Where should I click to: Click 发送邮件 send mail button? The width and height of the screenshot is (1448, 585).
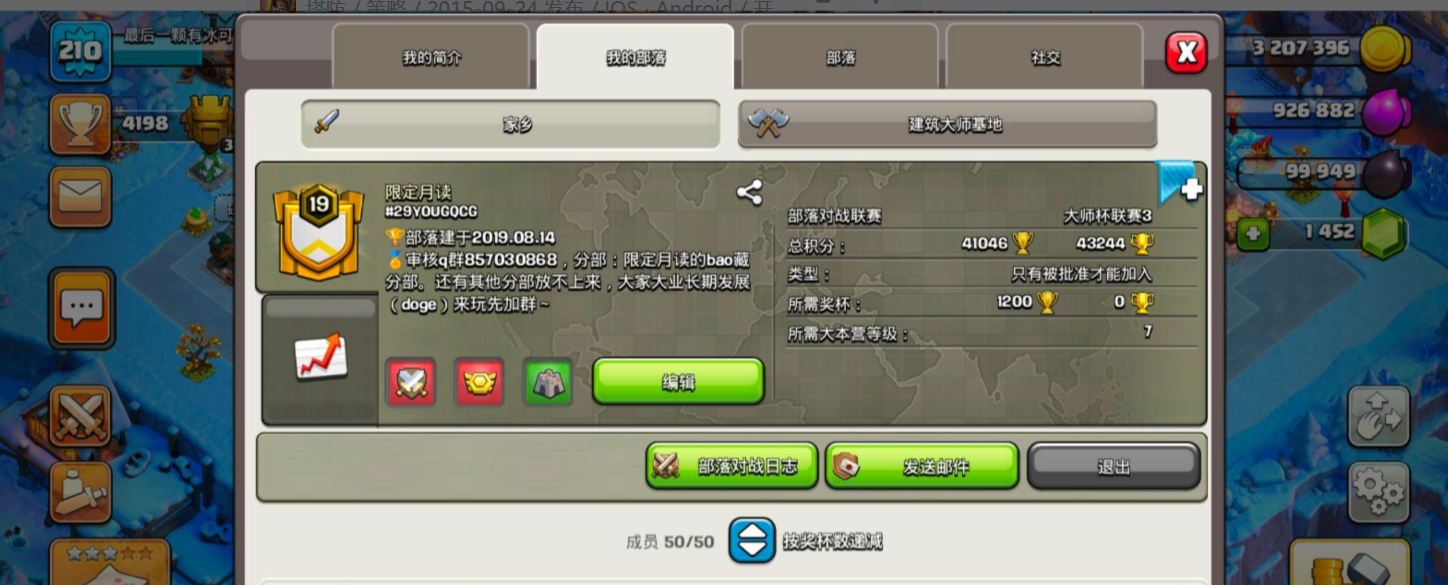pos(922,466)
